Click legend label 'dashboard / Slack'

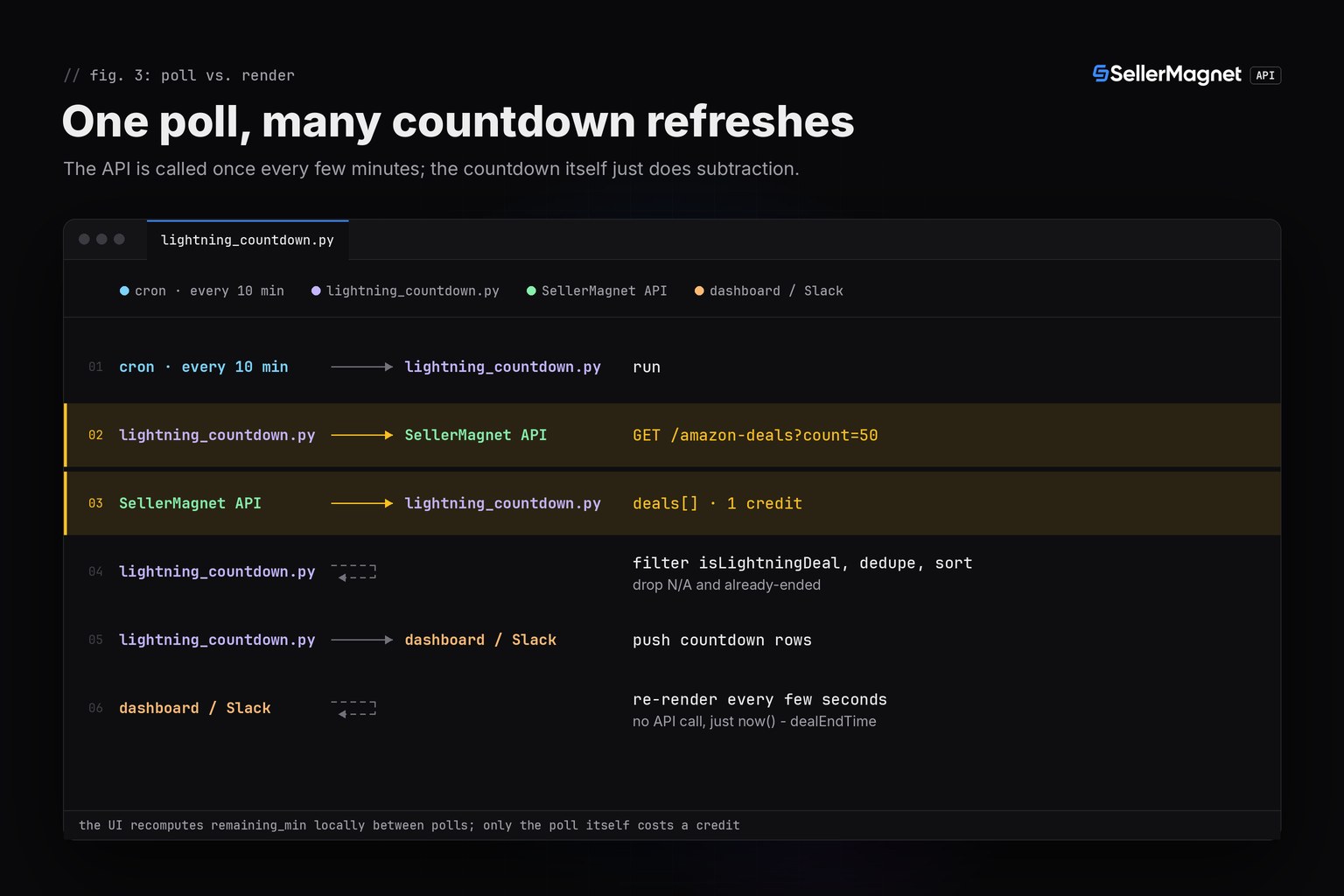[776, 290]
